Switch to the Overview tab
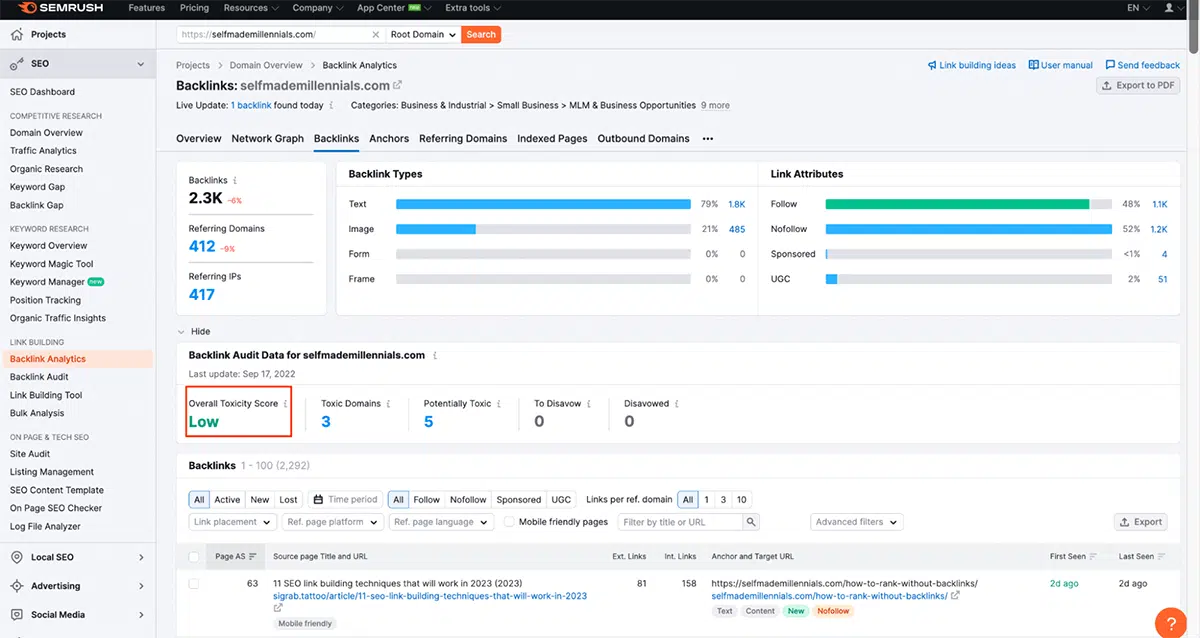The width and height of the screenshot is (1200, 638). [x=199, y=139]
